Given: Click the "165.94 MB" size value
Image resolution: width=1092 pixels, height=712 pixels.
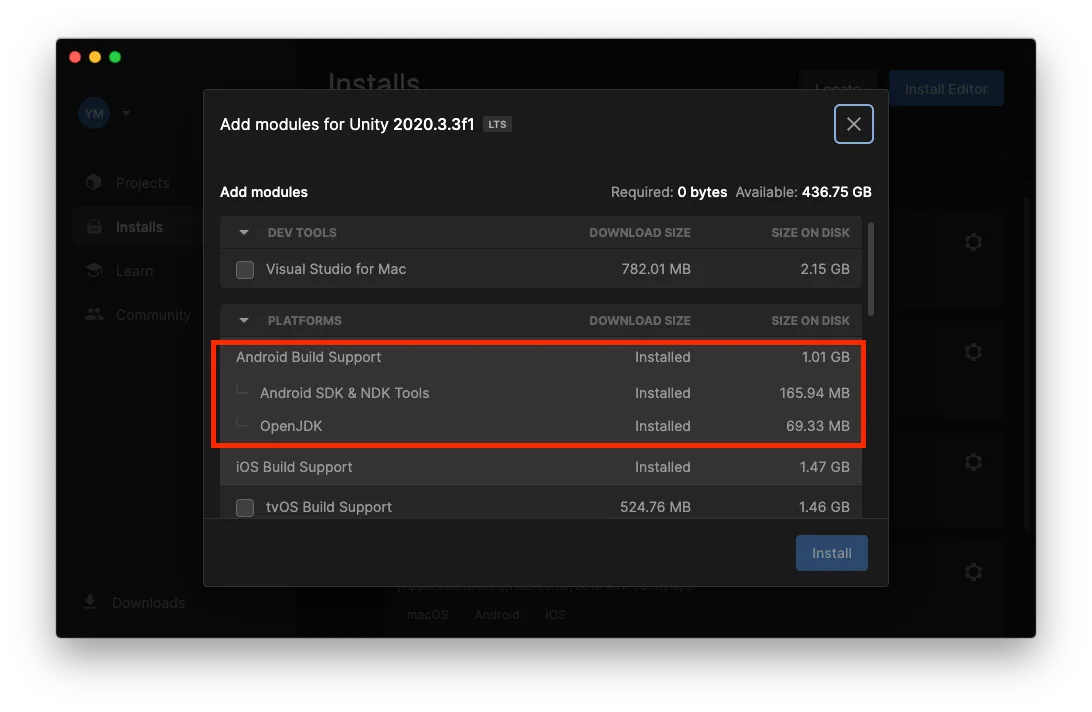Looking at the screenshot, I should (814, 393).
